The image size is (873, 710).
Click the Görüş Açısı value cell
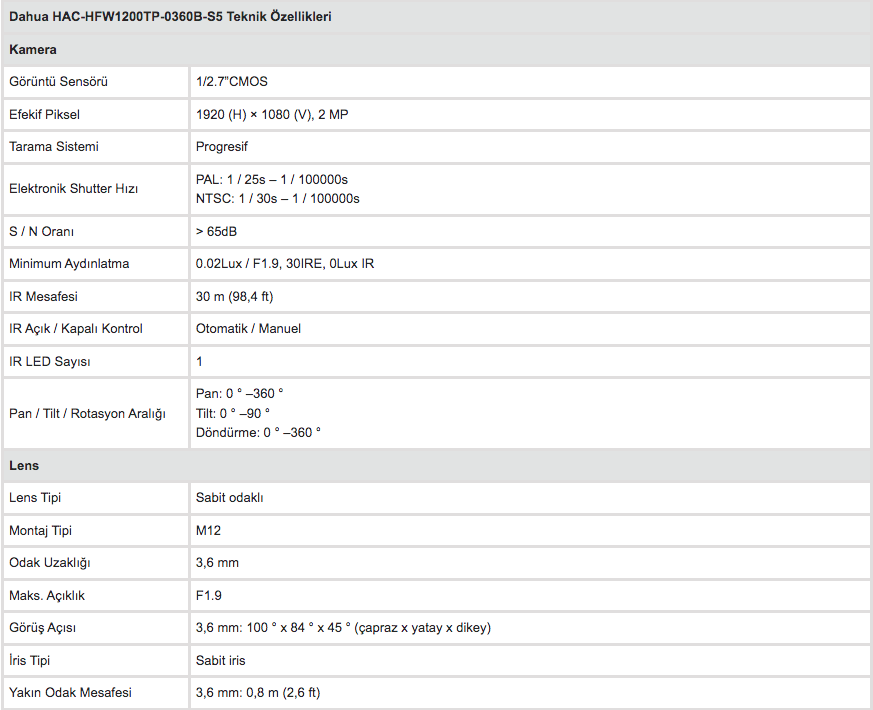pyautogui.click(x=531, y=628)
